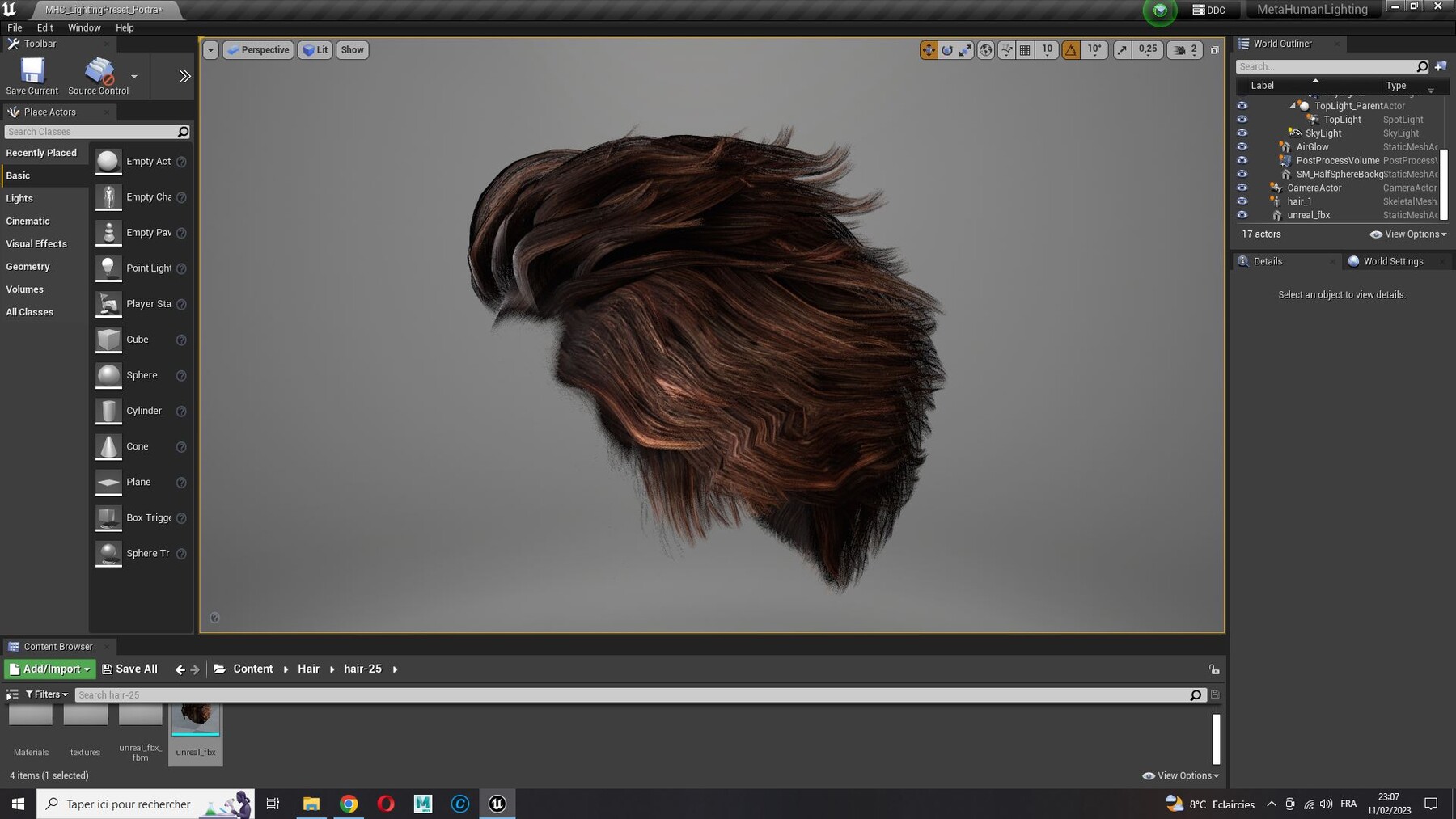
Task: Select the translate gizmo tool
Action: [929, 50]
